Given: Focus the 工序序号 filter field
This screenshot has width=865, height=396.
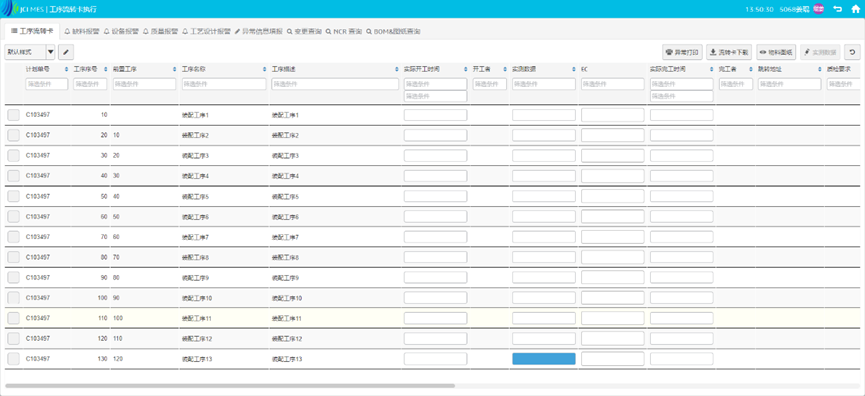Looking at the screenshot, I should click(x=90, y=84).
